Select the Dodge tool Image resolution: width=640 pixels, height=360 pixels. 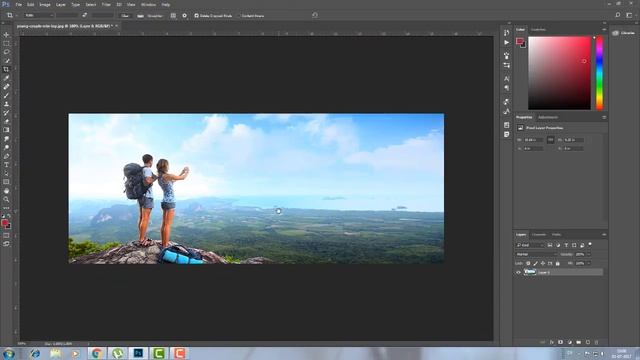[6, 147]
